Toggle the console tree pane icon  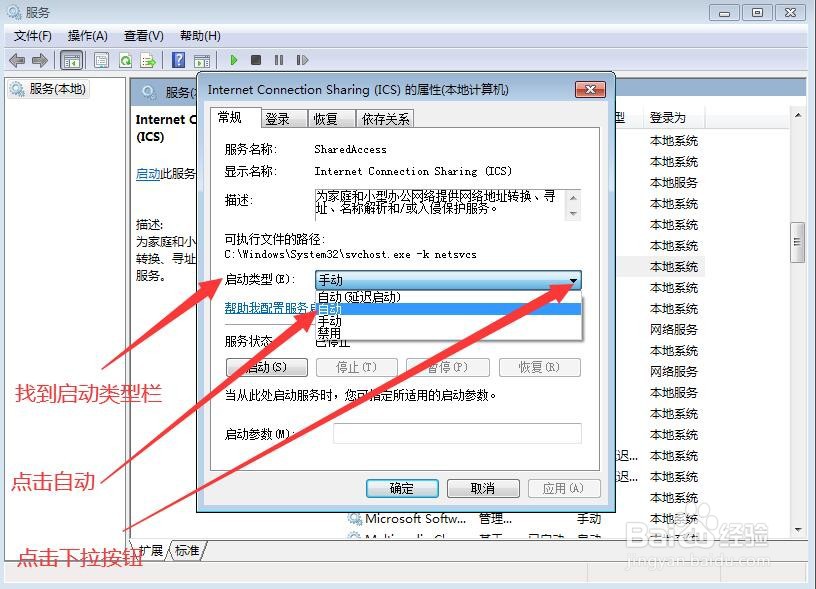[72, 60]
